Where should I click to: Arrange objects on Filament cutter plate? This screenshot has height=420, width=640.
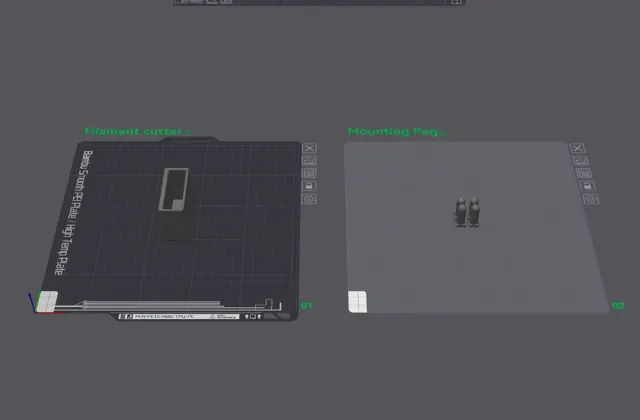tap(309, 173)
